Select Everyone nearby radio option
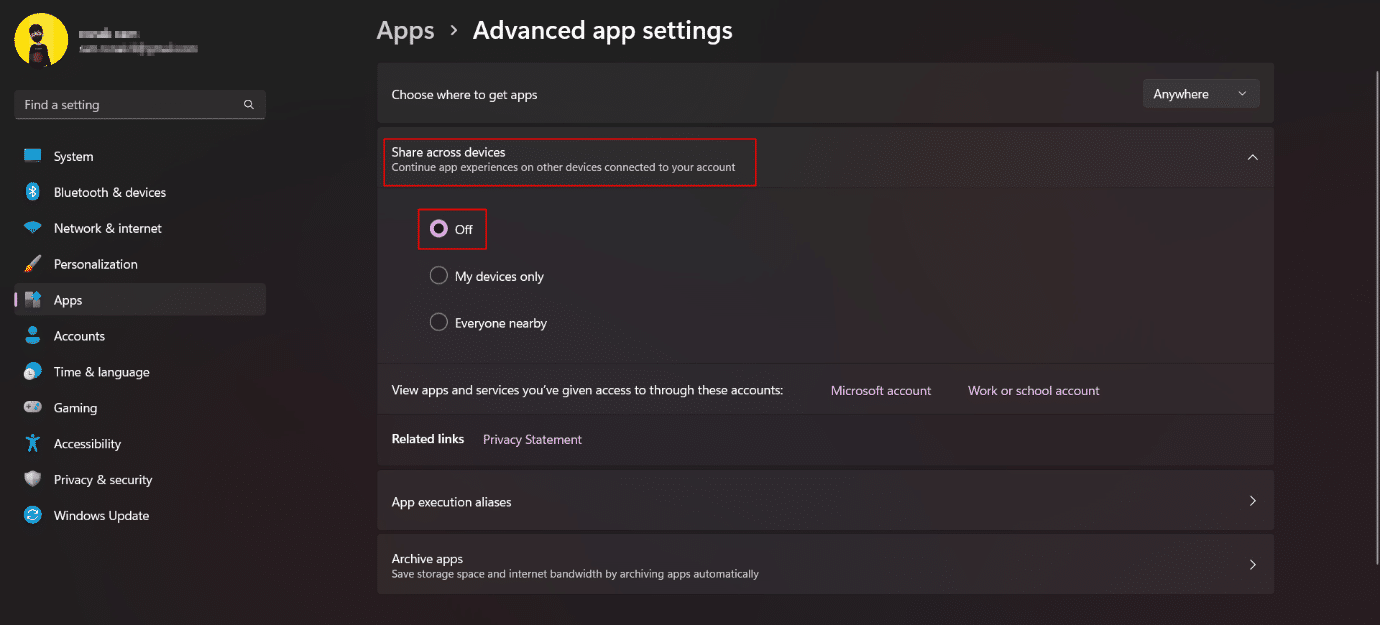Viewport: 1380px width, 625px height. (438, 322)
